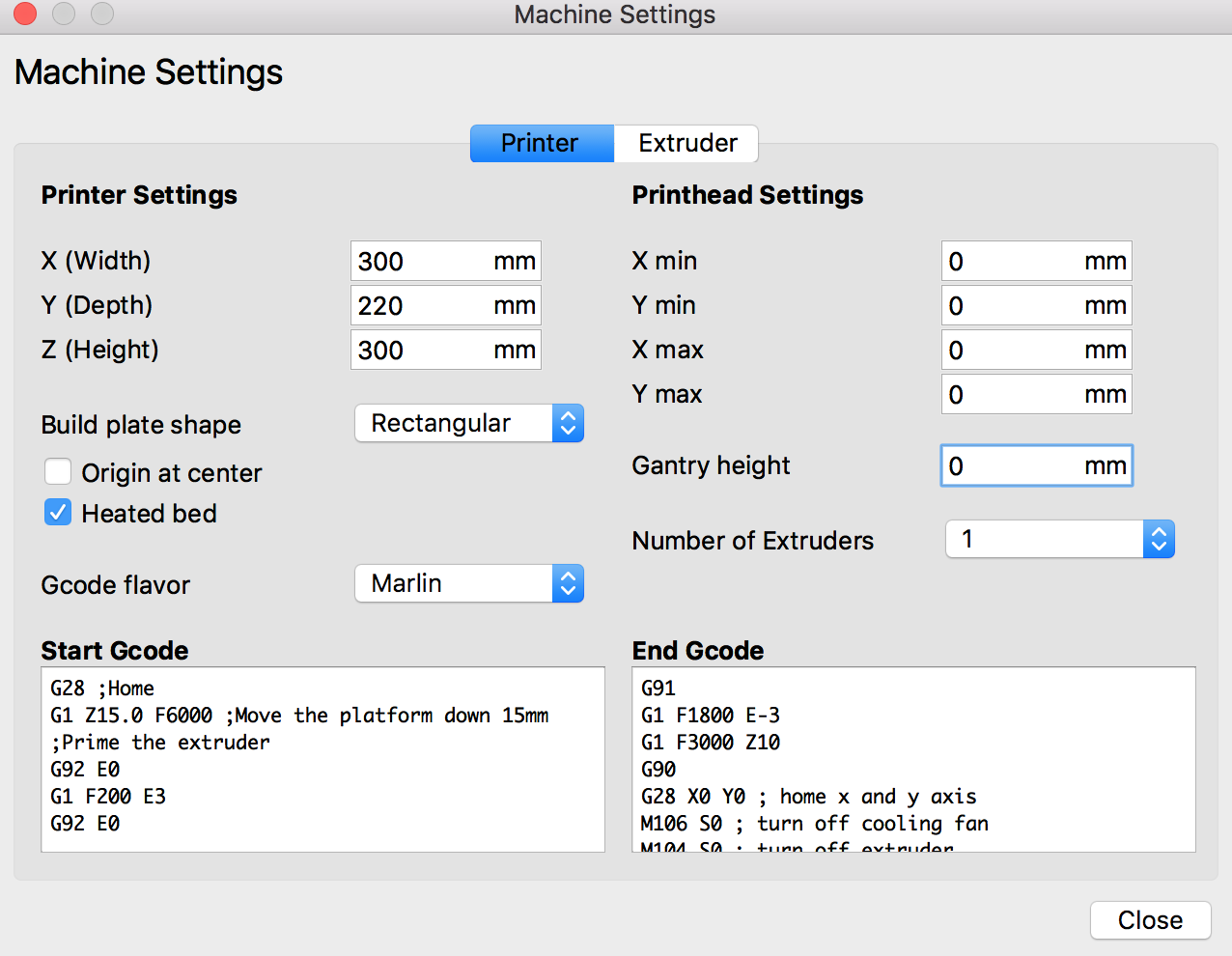1232x956 pixels.
Task: Open the Number of Extruders dropdown
Action: [1059, 539]
